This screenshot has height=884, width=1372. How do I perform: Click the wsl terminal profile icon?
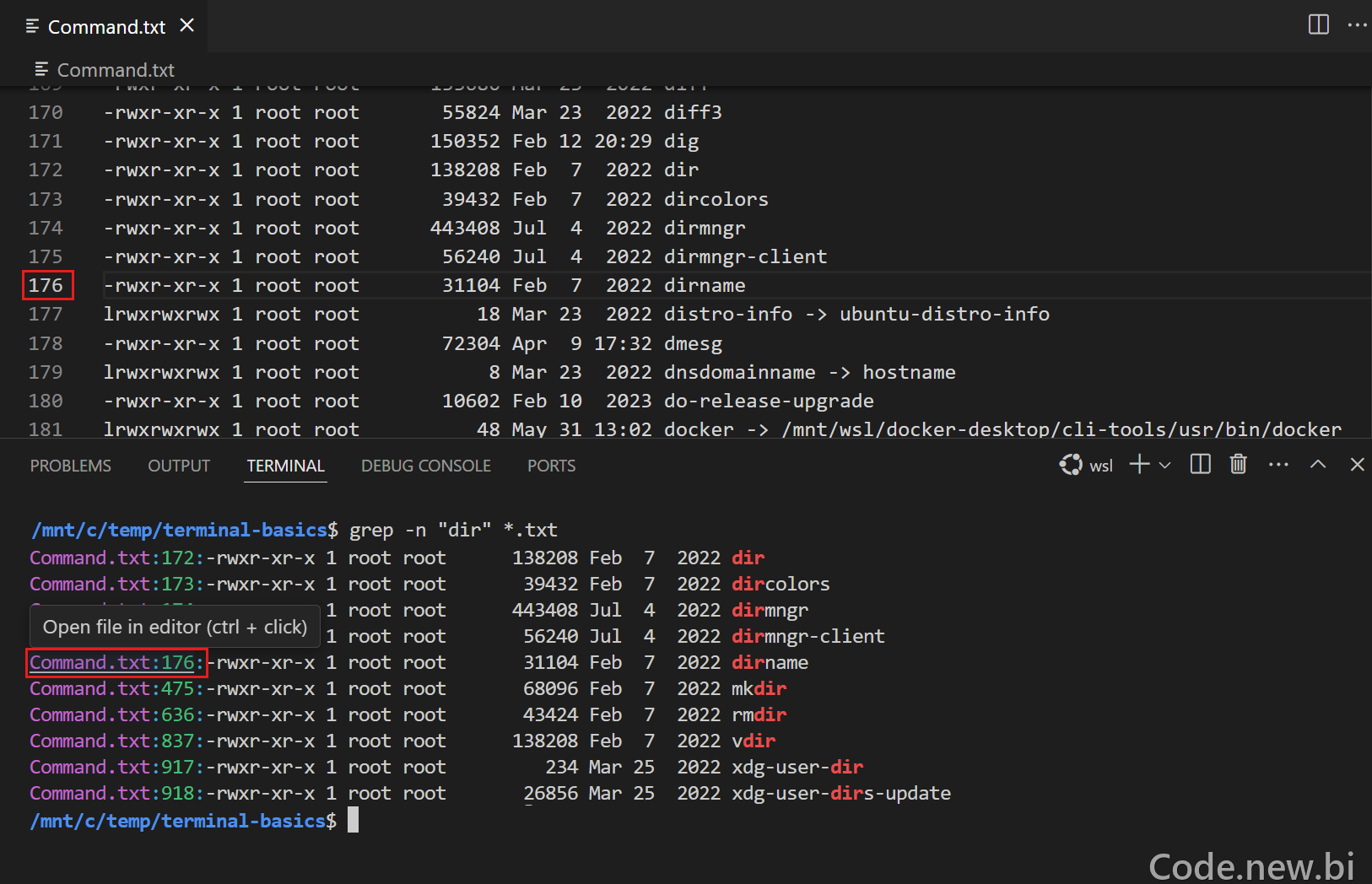pyautogui.click(x=1071, y=465)
